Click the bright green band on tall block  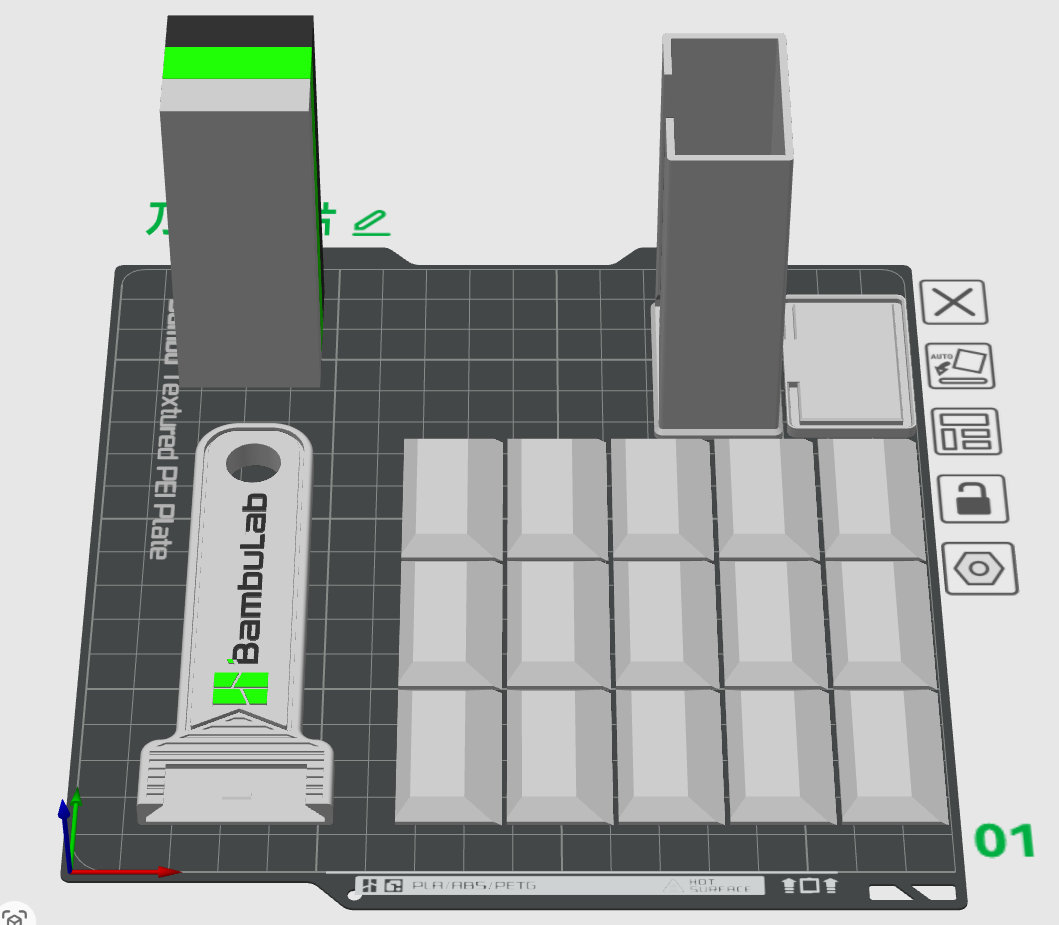pos(238,63)
